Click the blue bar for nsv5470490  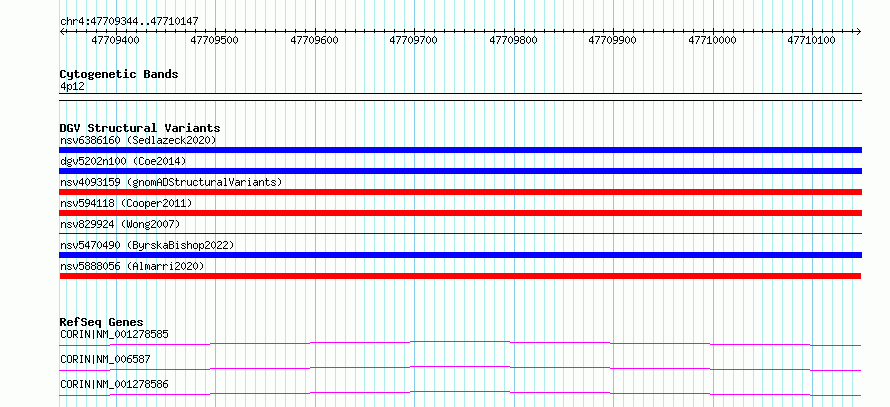460,255
